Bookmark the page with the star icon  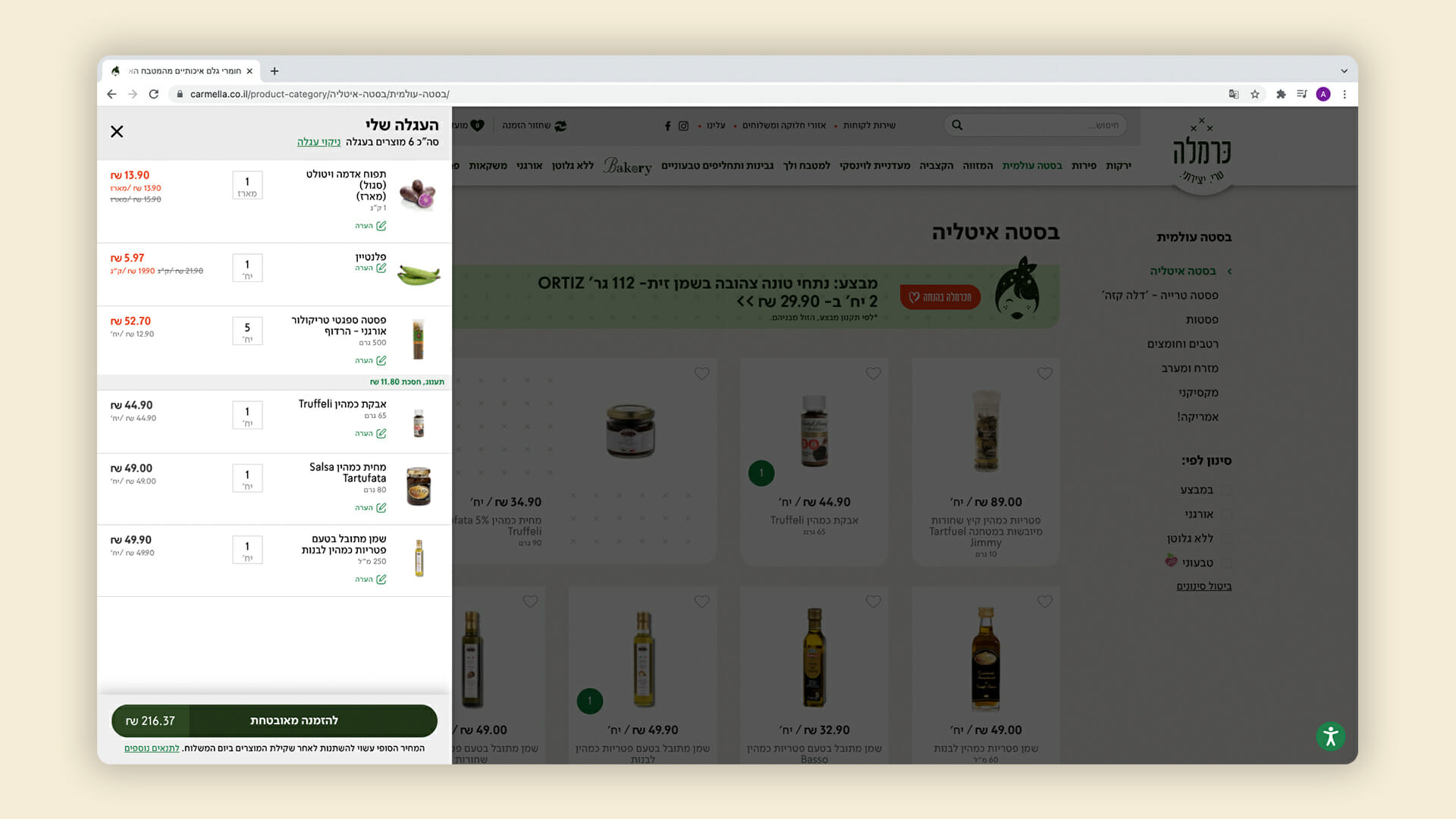1255,94
